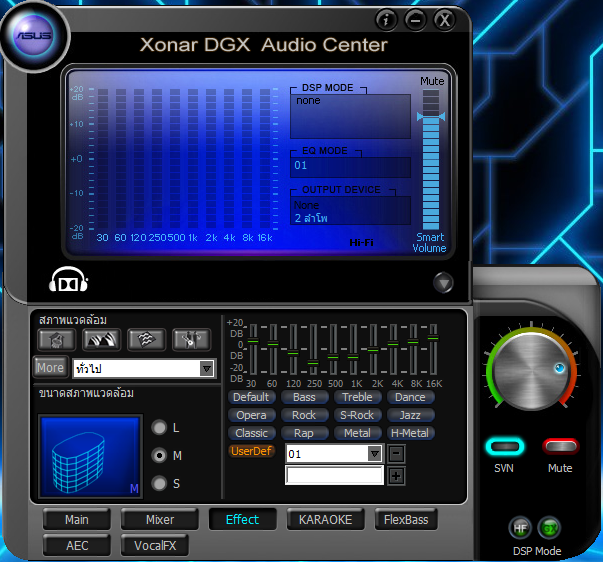Toggle the red Mute button
The height and width of the screenshot is (562, 603).
click(561, 447)
